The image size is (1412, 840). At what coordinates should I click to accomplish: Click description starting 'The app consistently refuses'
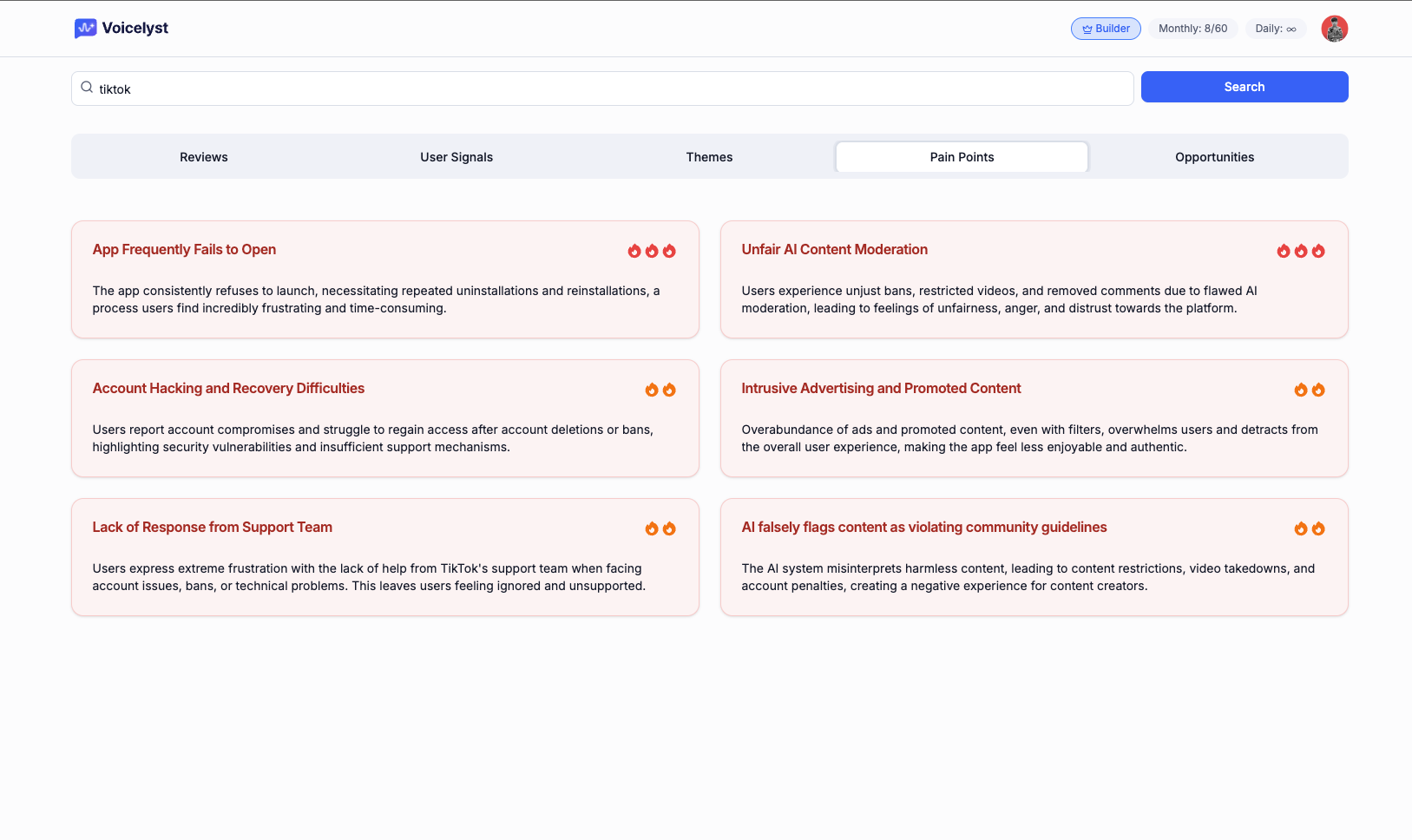tap(377, 299)
